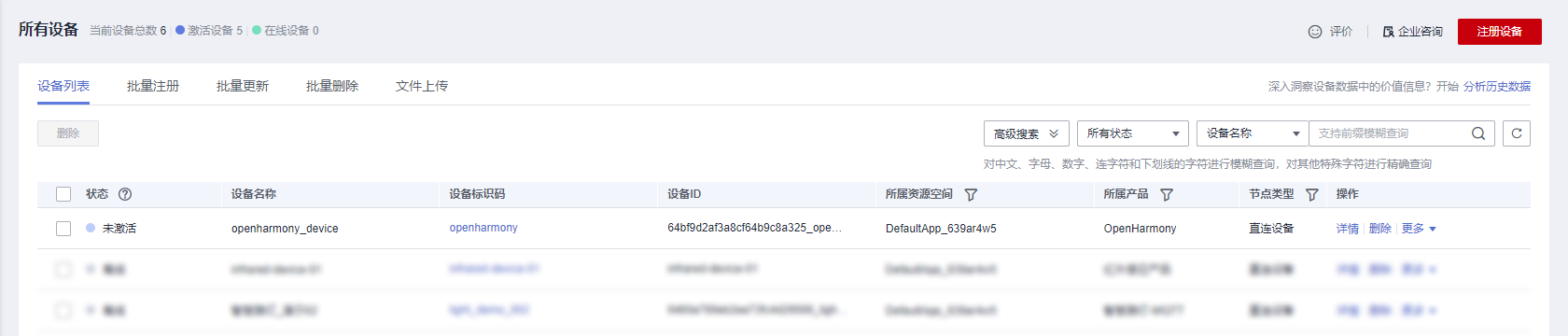Filter by 所属资源空间 funnel icon
The height and width of the screenshot is (336, 1568).
pyautogui.click(x=971, y=194)
